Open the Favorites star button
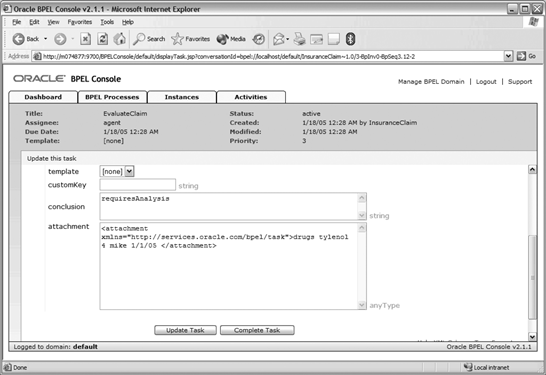546x375 pixels. pyautogui.click(x=190, y=39)
